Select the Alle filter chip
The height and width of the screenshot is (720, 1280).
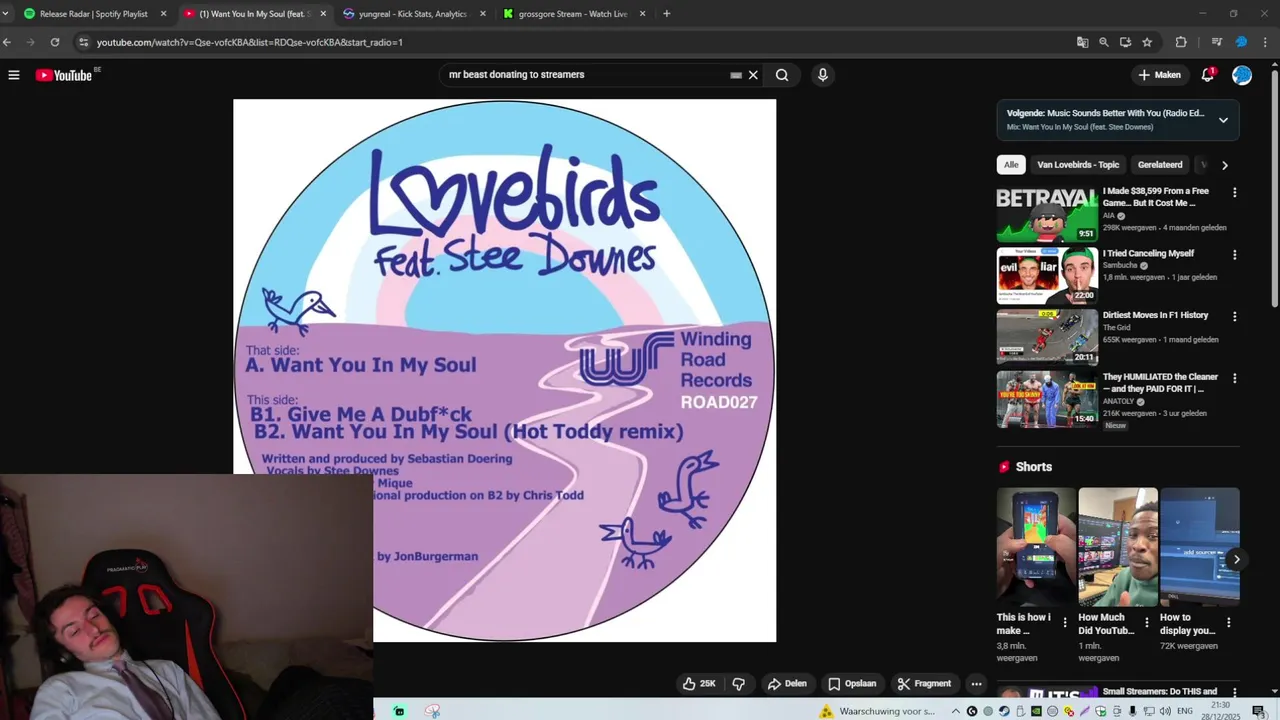(x=1011, y=165)
